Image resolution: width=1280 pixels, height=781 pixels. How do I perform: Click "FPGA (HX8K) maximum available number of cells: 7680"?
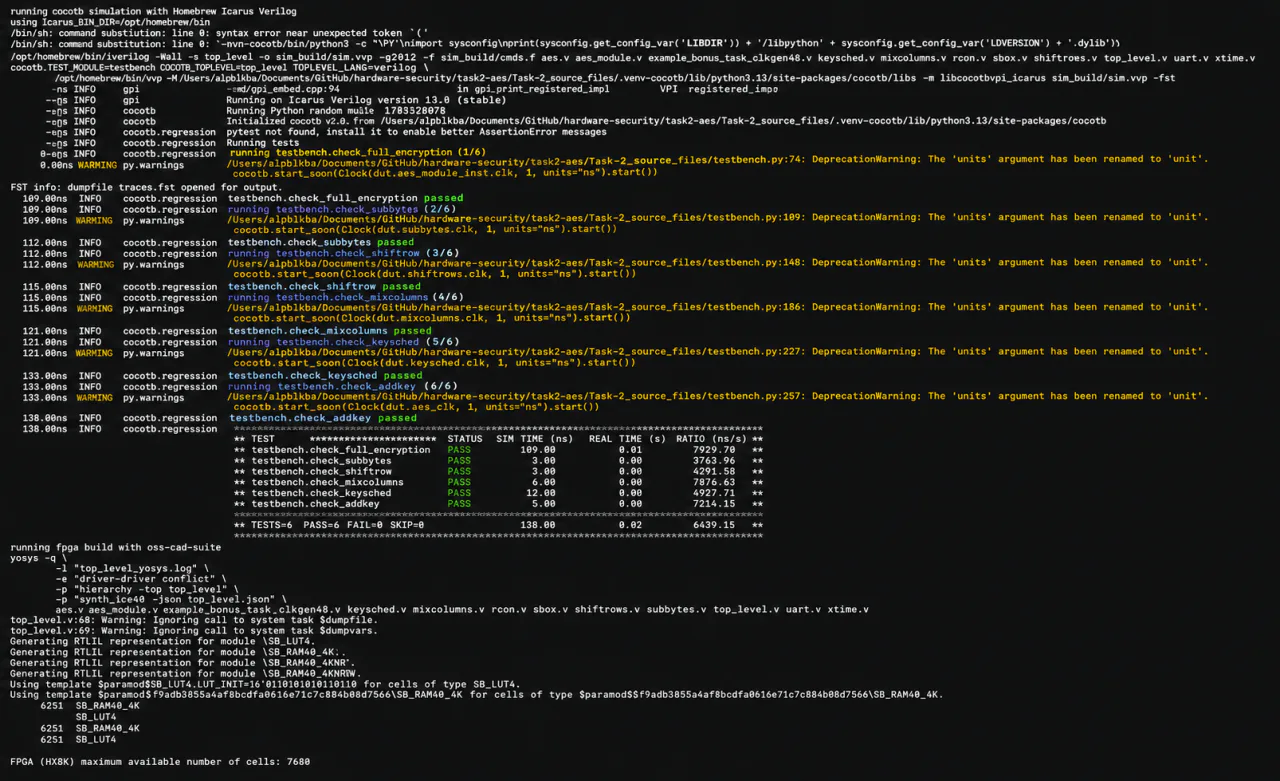[x=160, y=761]
